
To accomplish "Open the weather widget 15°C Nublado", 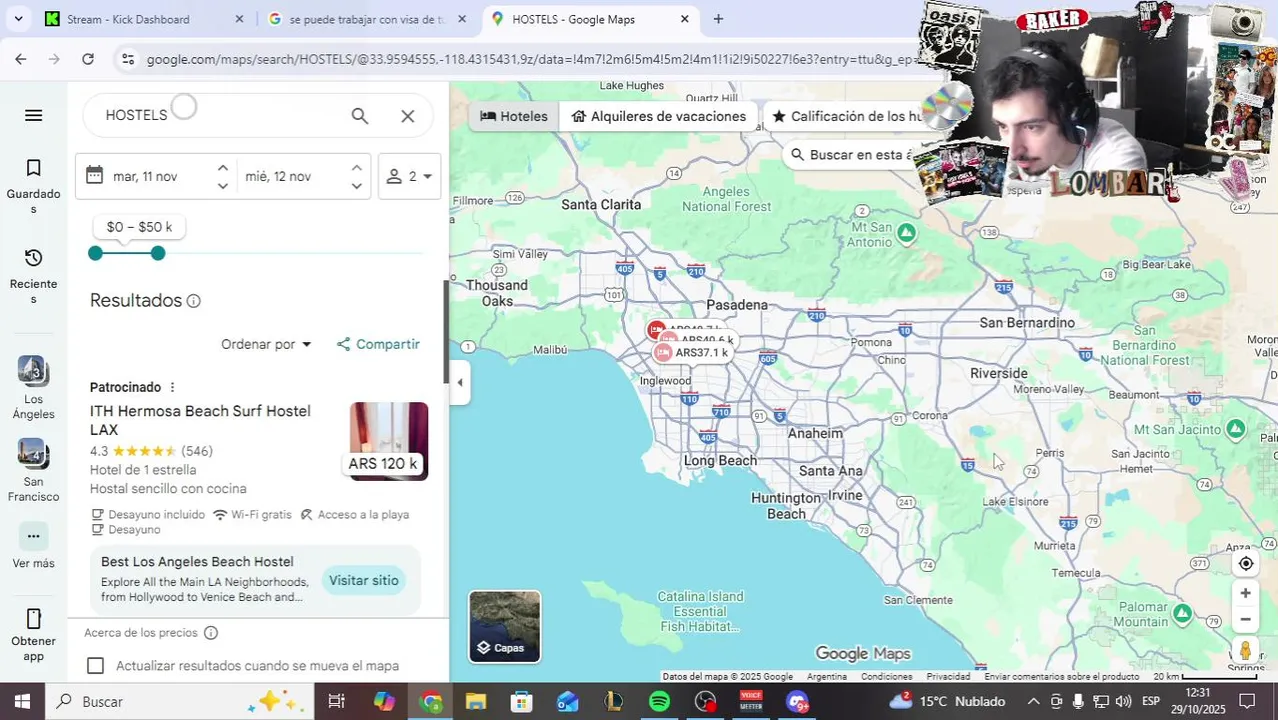I will point(948,702).
